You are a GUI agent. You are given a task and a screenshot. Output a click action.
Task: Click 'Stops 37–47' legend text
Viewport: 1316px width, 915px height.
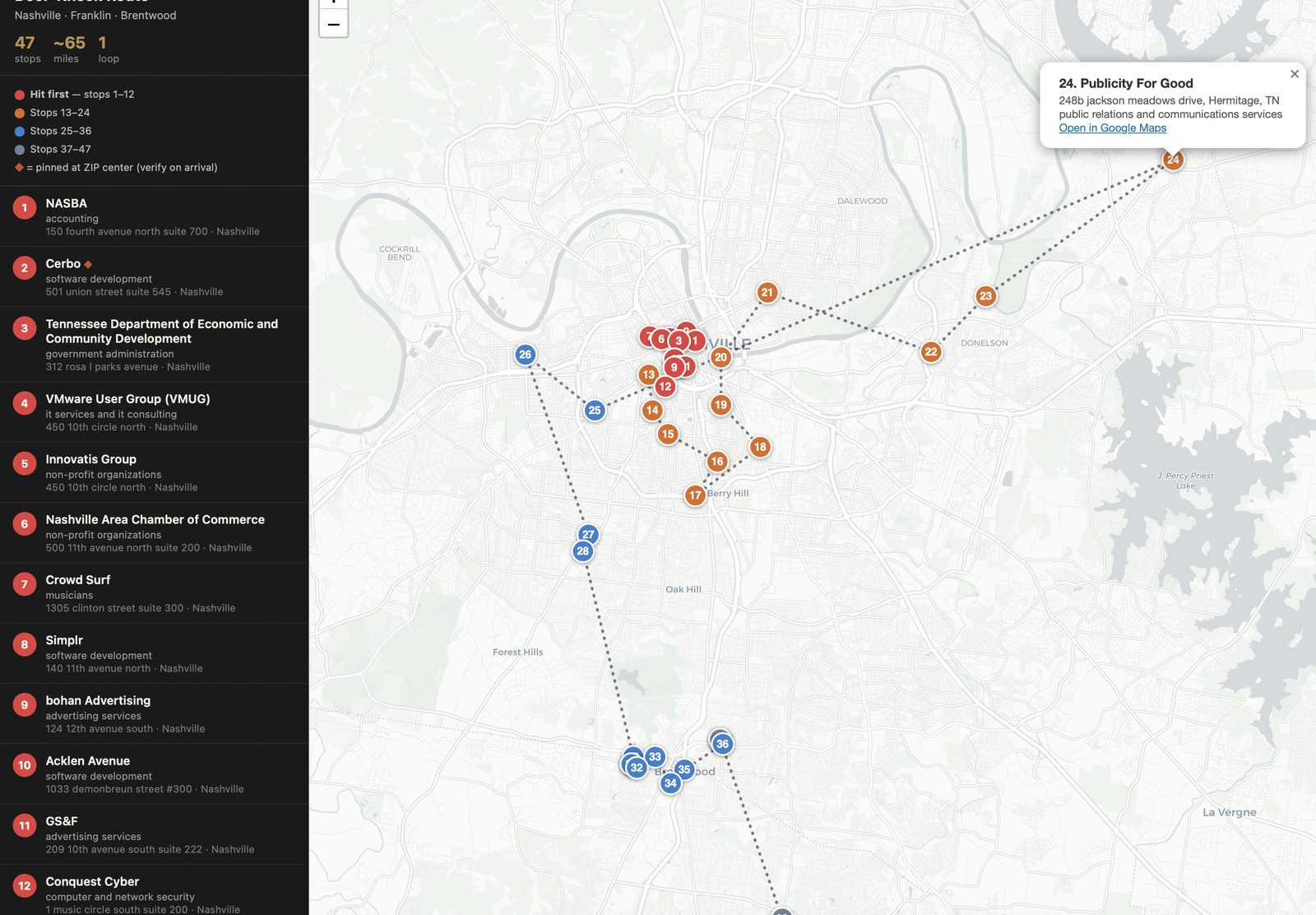[60, 149]
